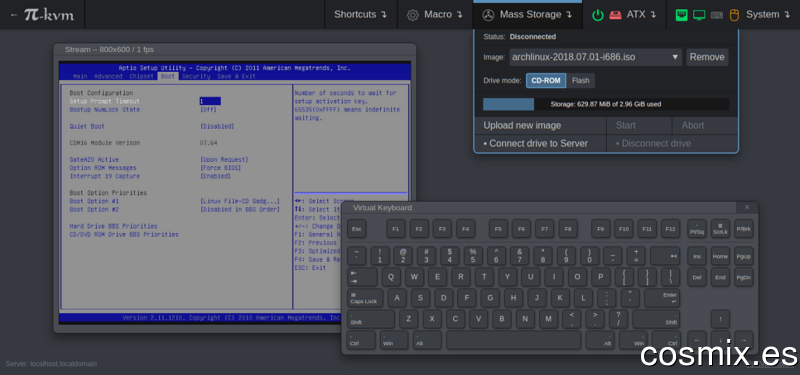The image size is (800, 375).
Task: Click Disconnect drive
Action: (672, 143)
